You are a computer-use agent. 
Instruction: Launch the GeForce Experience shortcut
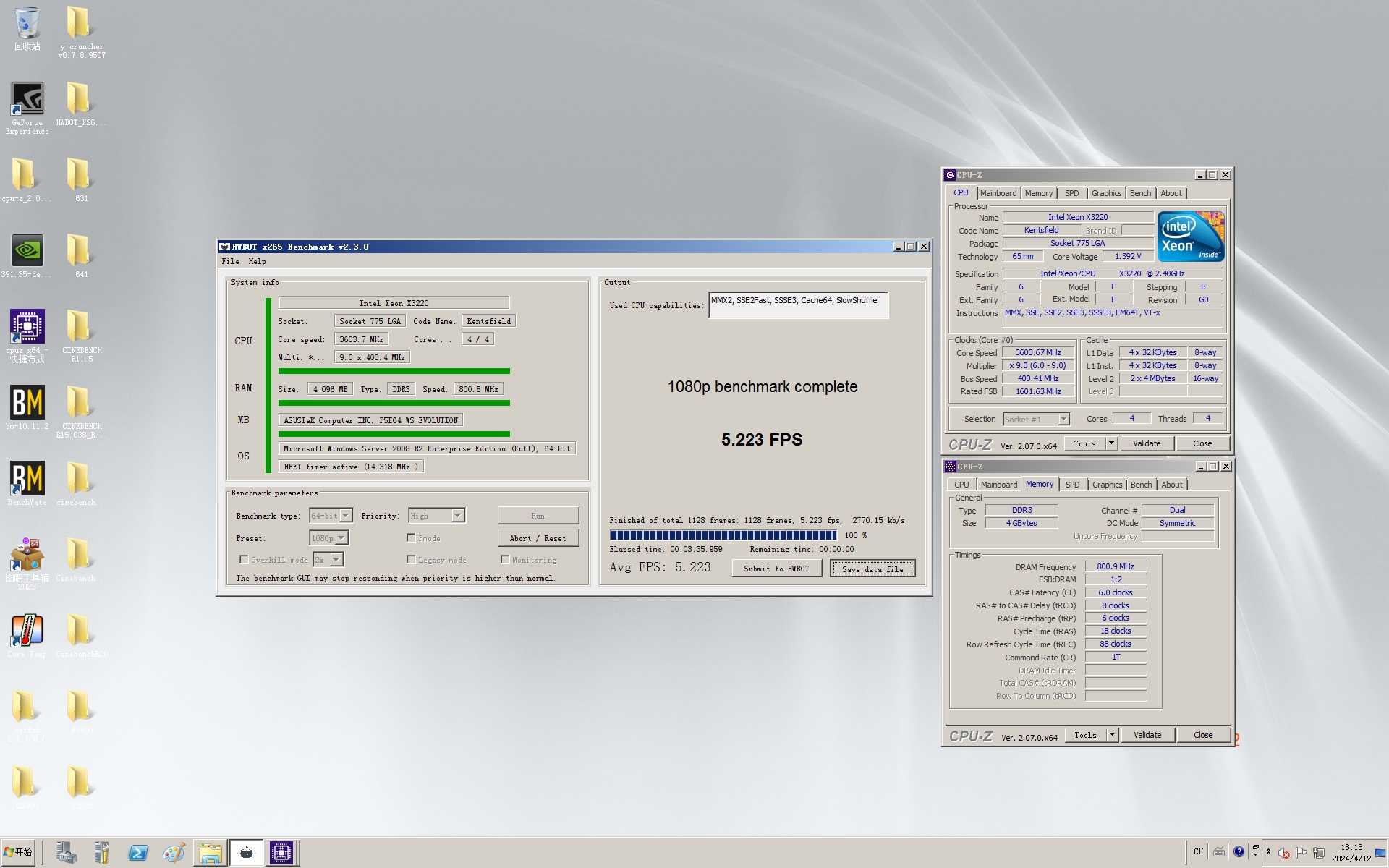27,107
